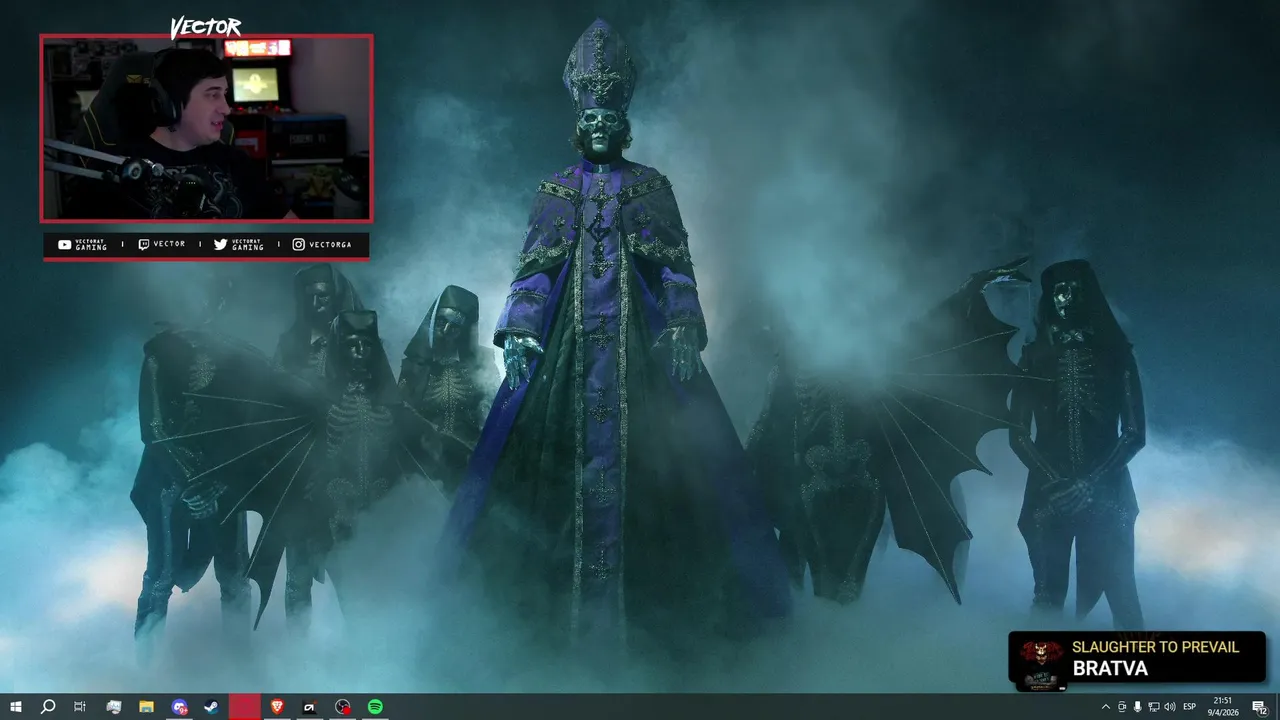Launch Steam from the taskbar

point(212,707)
